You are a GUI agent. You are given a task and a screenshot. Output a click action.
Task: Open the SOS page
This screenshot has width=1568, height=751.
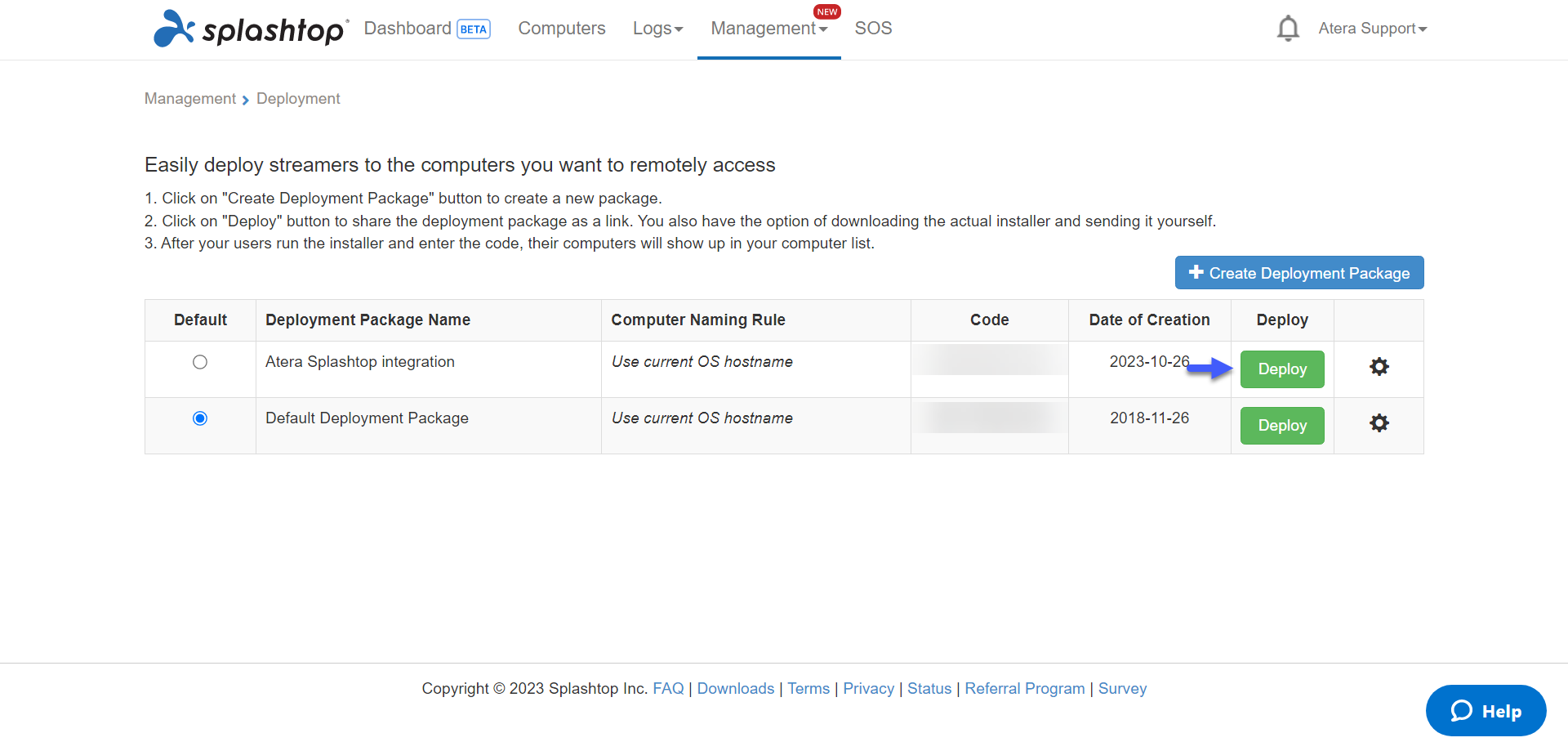pos(873,29)
